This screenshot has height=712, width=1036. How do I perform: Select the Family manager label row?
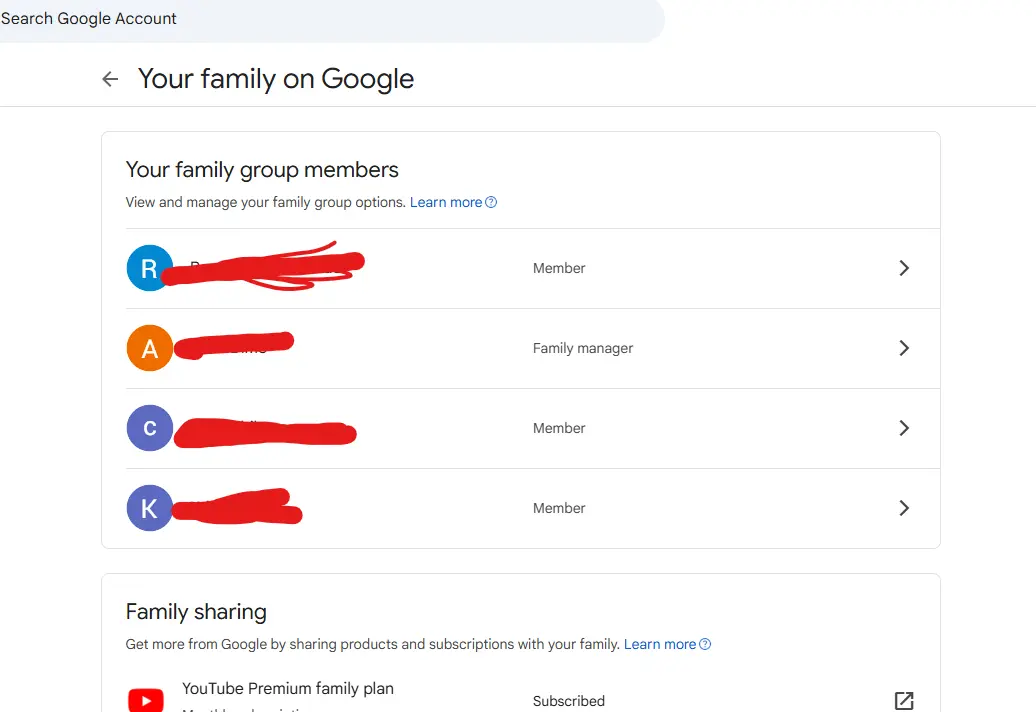(533, 348)
